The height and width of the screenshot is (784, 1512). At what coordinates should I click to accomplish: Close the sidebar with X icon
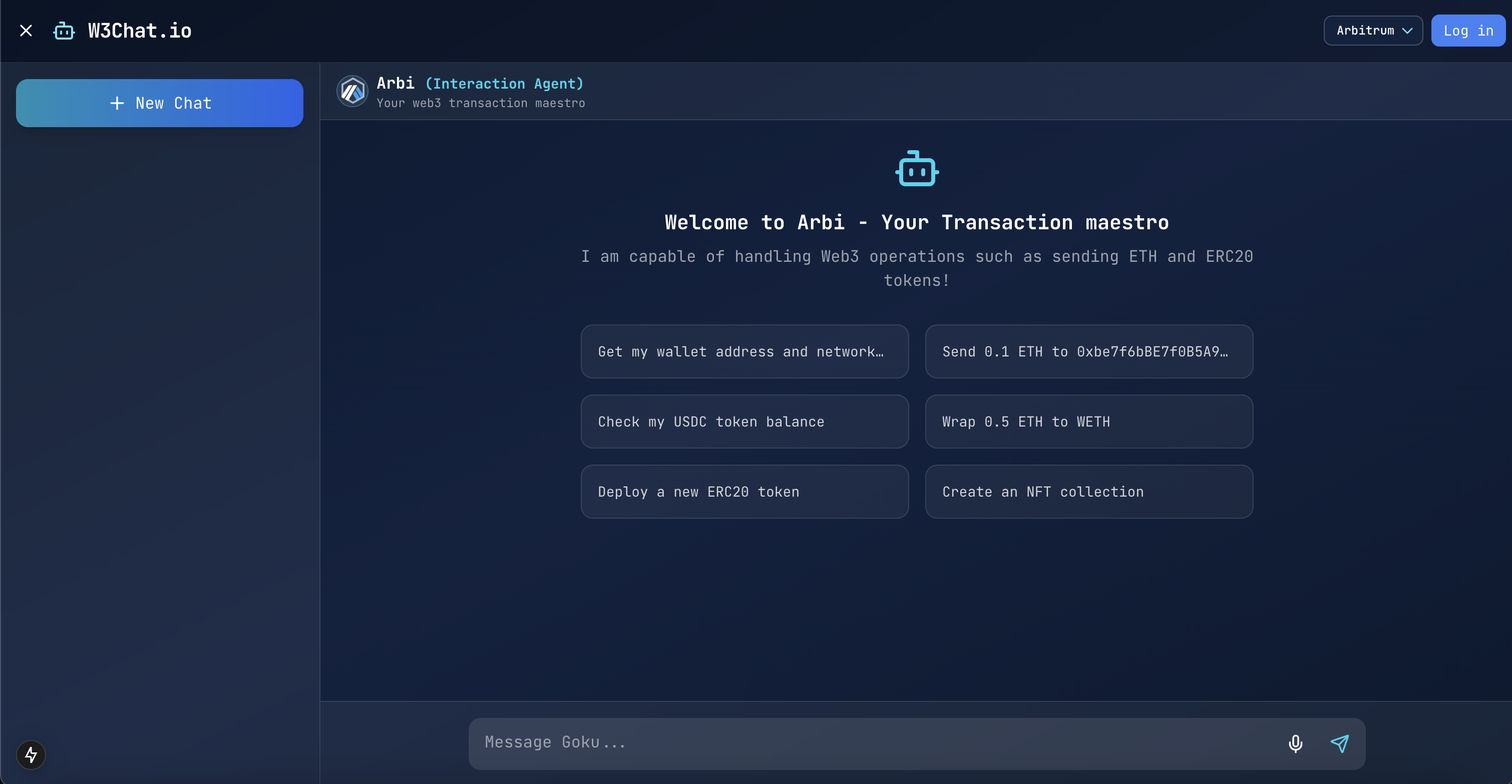pyautogui.click(x=26, y=31)
